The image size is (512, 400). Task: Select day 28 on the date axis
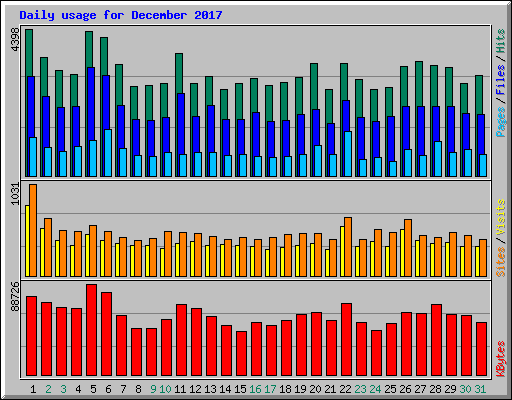435,389
